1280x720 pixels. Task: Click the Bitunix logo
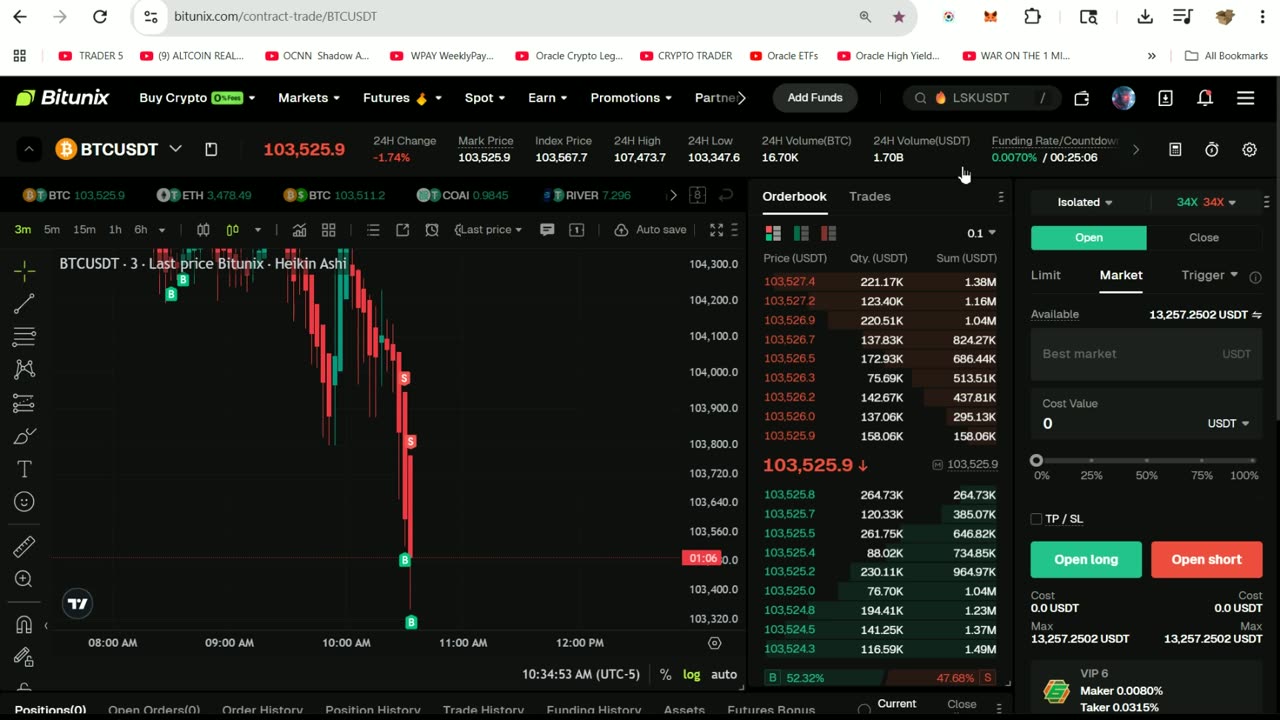click(62, 98)
